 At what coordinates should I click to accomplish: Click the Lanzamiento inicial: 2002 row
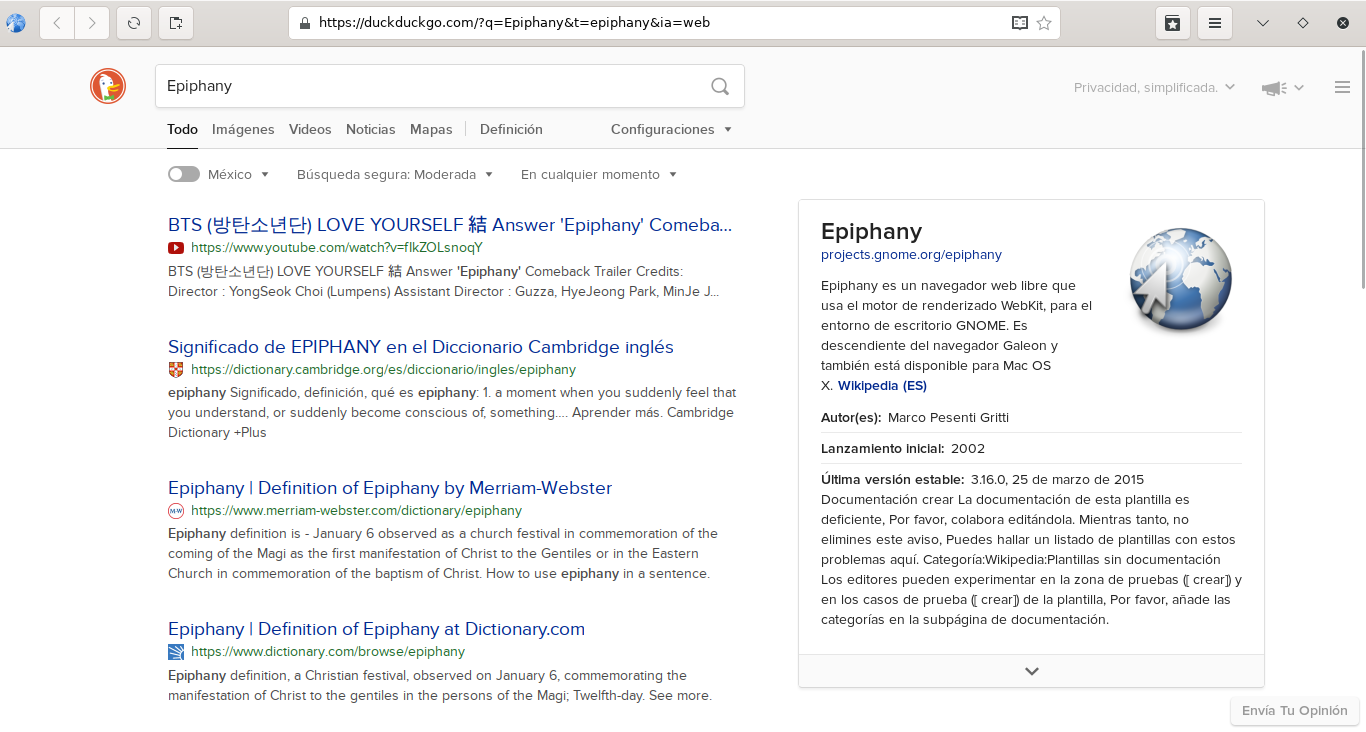[x=1031, y=448]
